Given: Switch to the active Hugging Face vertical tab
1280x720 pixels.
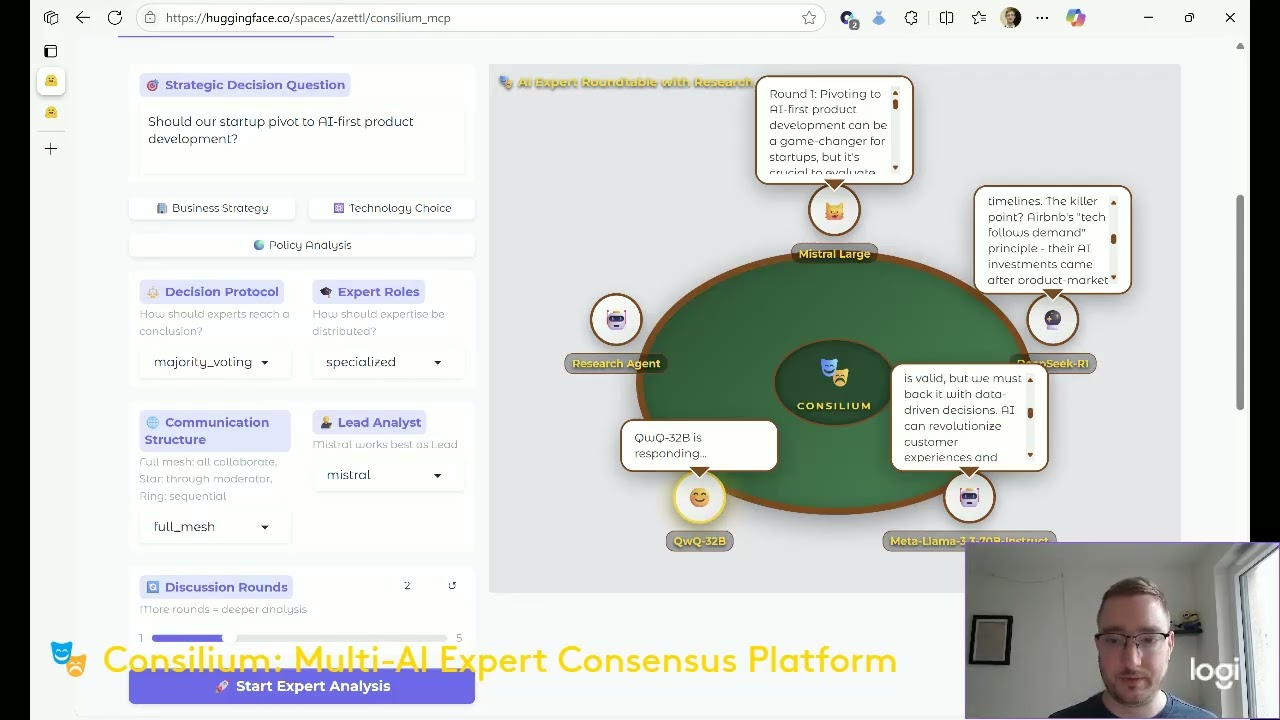Looking at the screenshot, I should (x=51, y=81).
